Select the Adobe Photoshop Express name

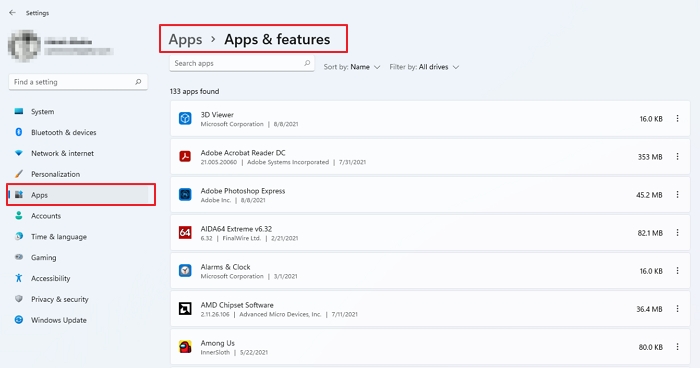[243, 191]
